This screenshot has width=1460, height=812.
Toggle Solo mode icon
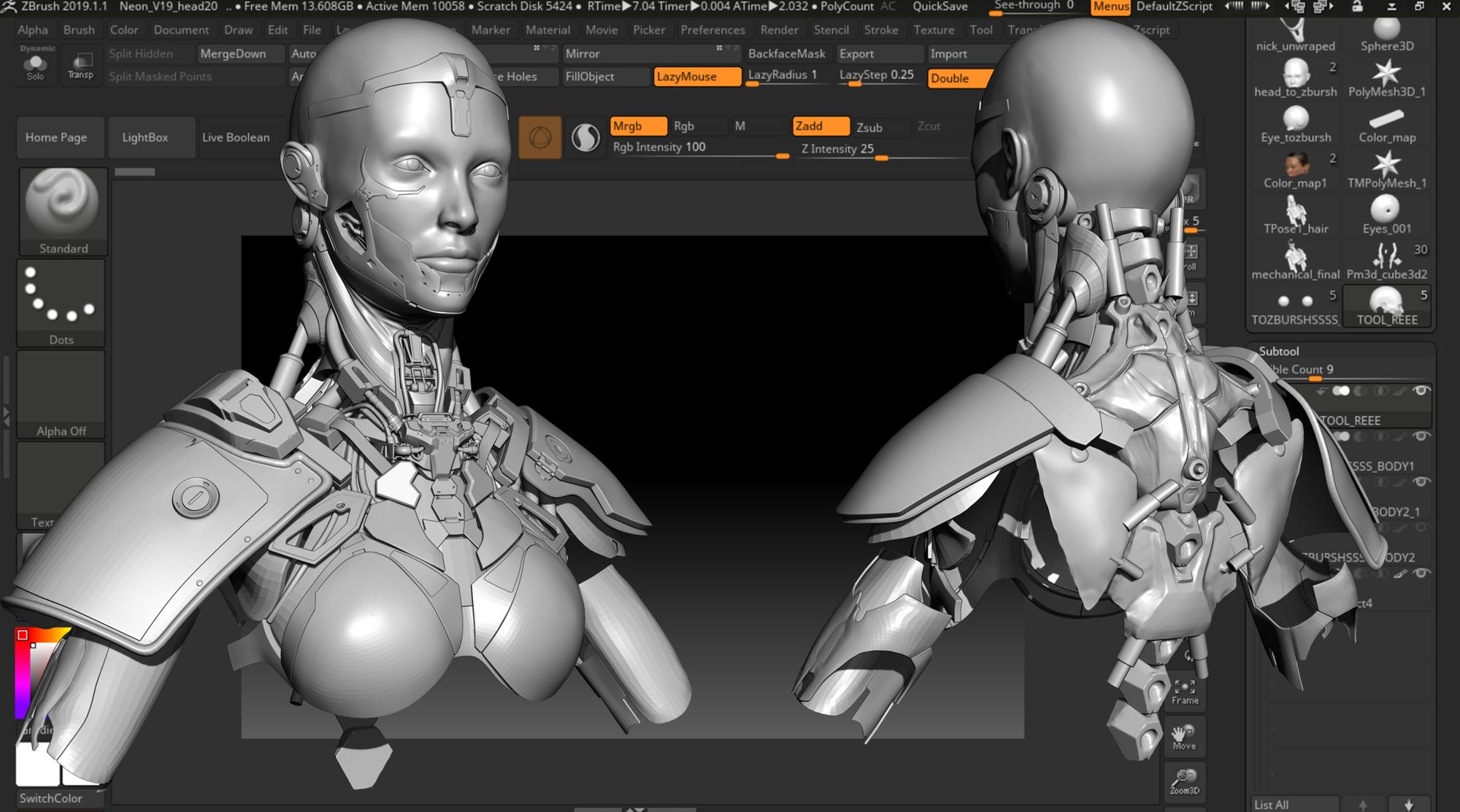point(35,65)
